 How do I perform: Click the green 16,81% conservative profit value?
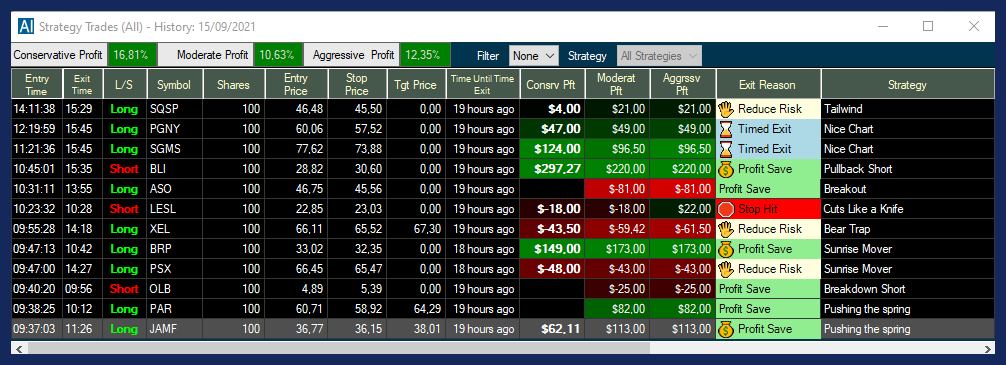[132, 55]
